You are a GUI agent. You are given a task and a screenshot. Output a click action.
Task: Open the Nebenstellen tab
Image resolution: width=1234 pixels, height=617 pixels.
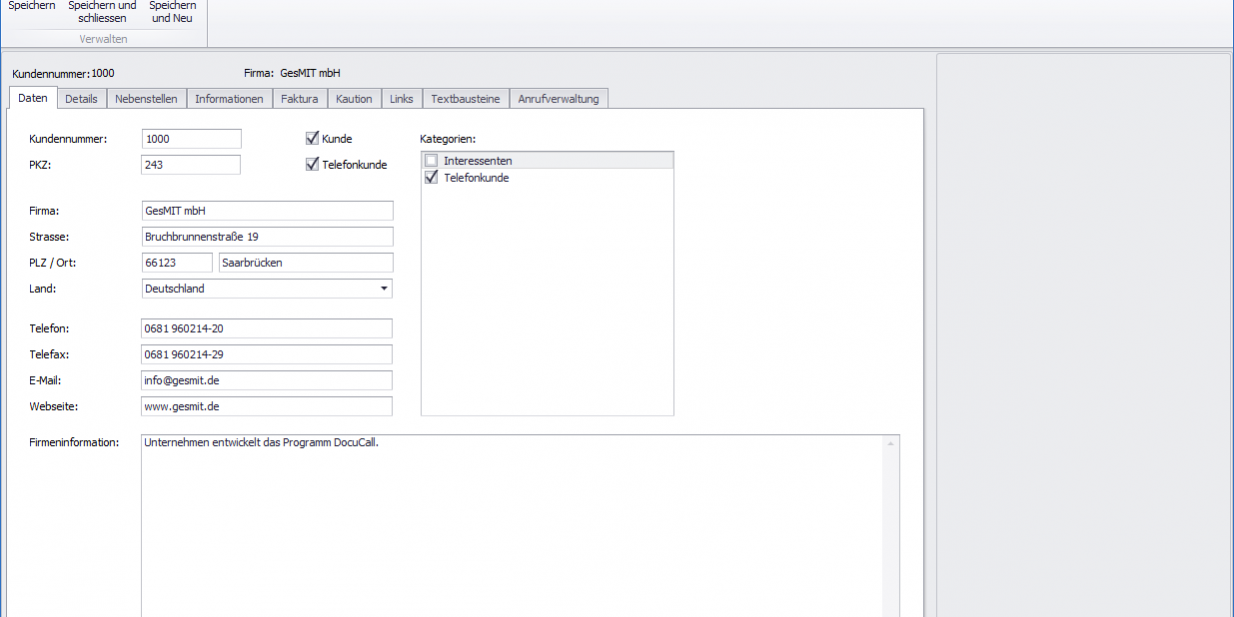pos(146,99)
